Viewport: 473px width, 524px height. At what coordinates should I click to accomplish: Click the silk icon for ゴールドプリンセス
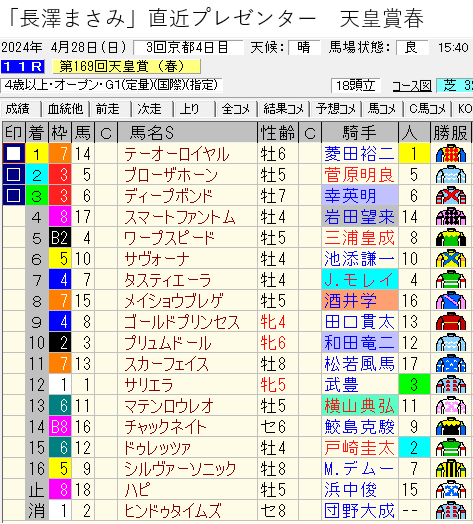pos(451,322)
